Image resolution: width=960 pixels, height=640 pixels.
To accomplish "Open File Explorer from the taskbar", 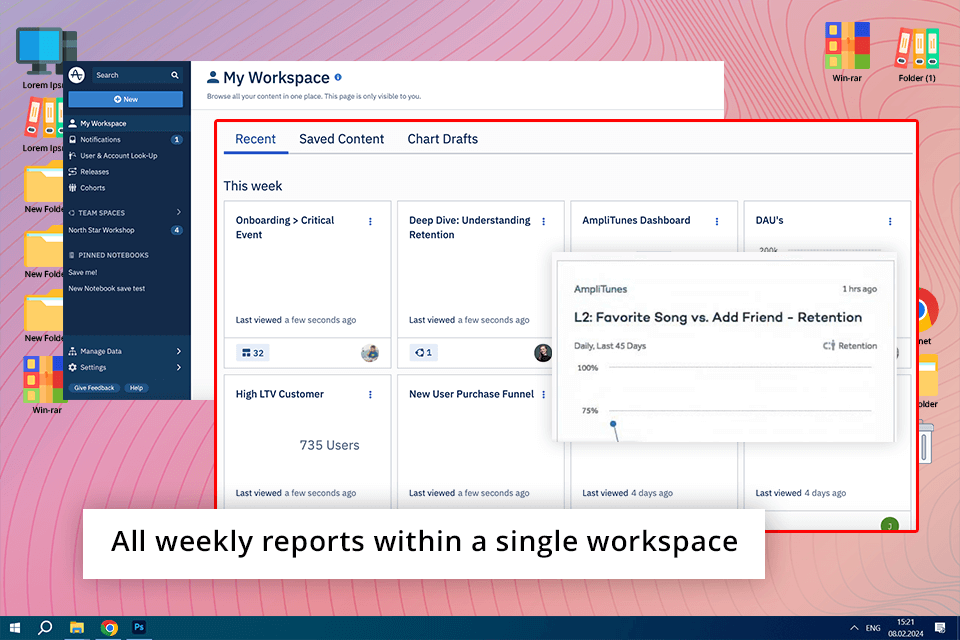I will (77, 628).
